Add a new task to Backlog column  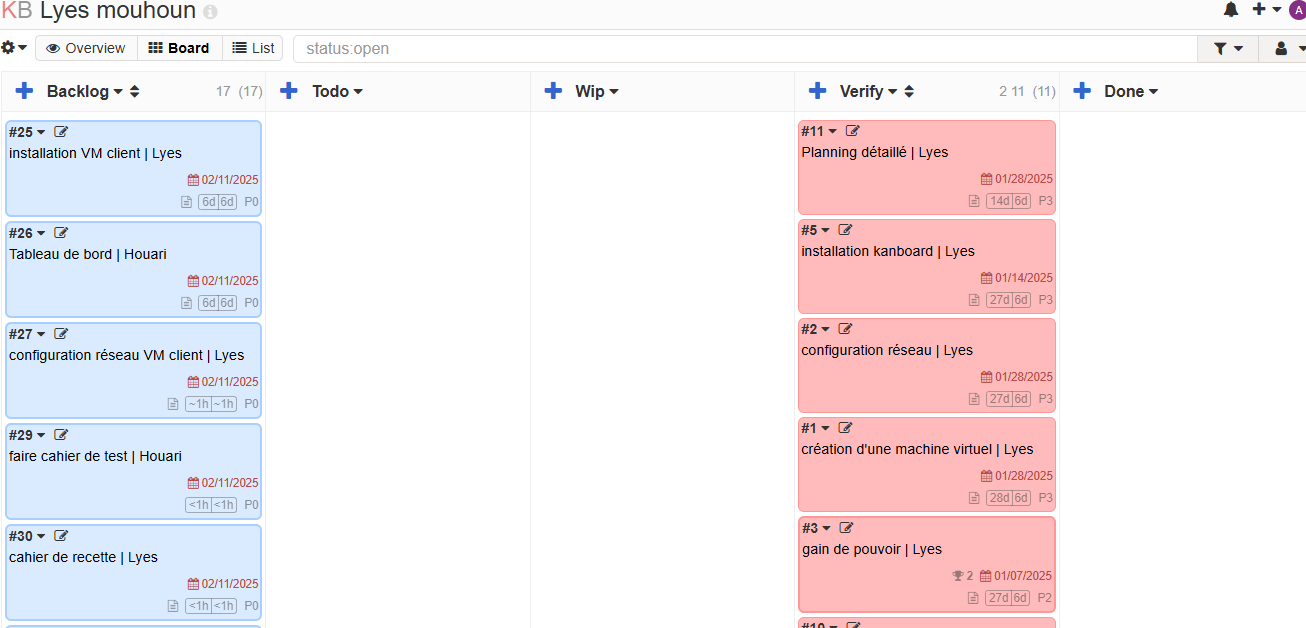click(x=24, y=91)
